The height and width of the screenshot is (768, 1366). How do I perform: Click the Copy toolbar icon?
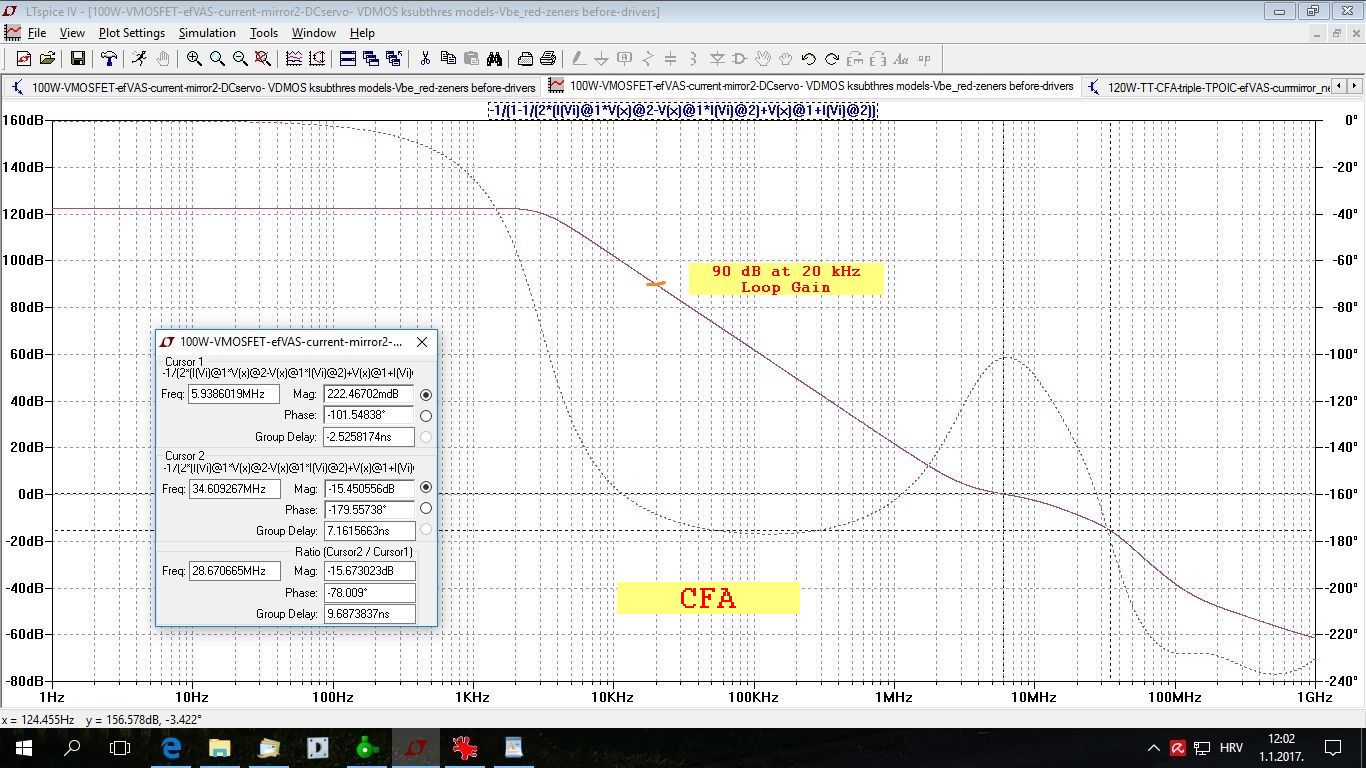pyautogui.click(x=448, y=59)
